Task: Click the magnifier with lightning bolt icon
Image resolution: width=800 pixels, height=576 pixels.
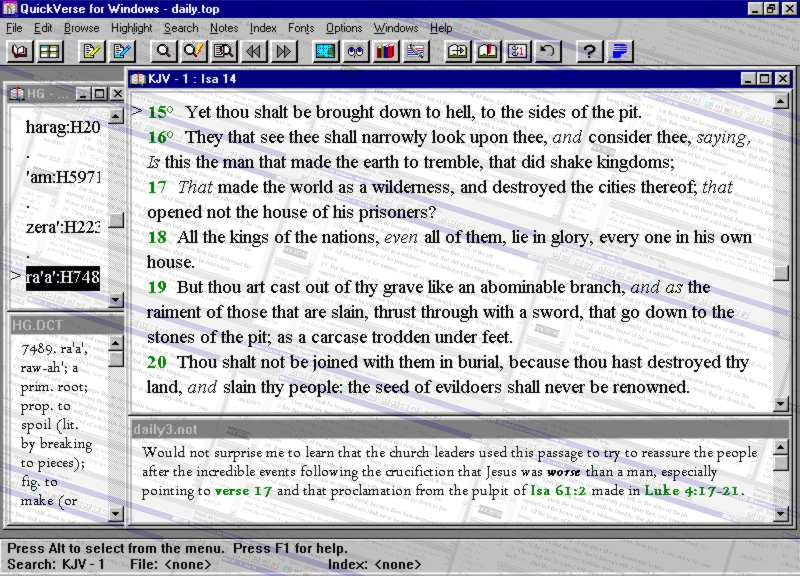Action: tap(193, 52)
